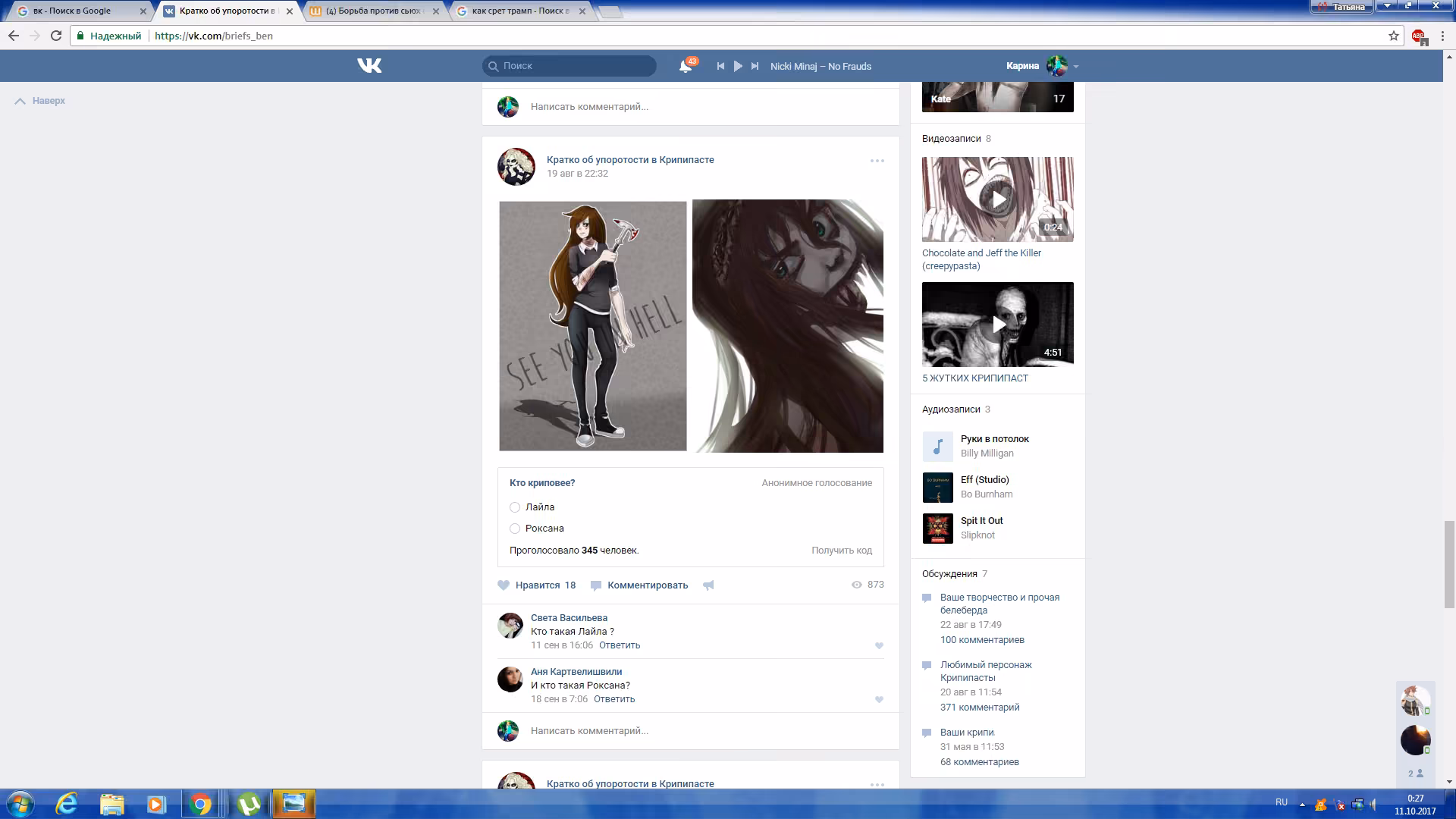
Task: Open the Windows Start menu
Action: coord(20,804)
